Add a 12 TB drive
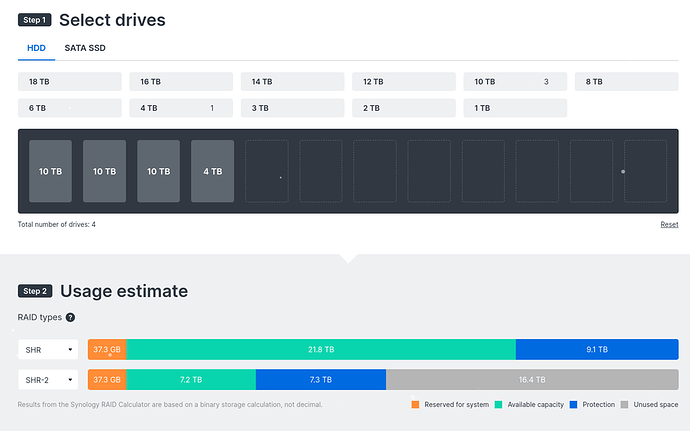Screen dimensions: 690x431 point(404,81)
